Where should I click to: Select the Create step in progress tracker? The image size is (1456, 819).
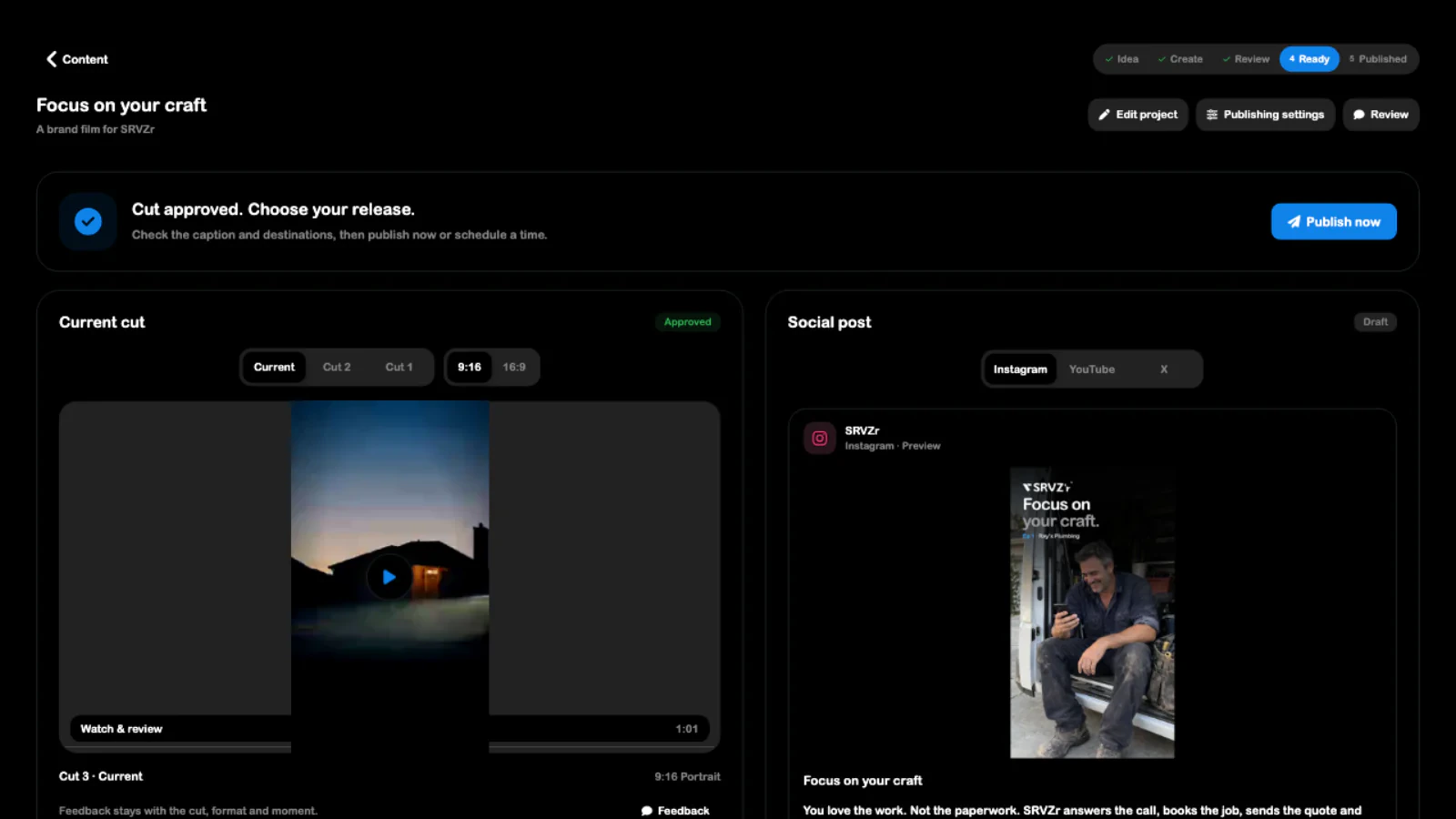1180,59
